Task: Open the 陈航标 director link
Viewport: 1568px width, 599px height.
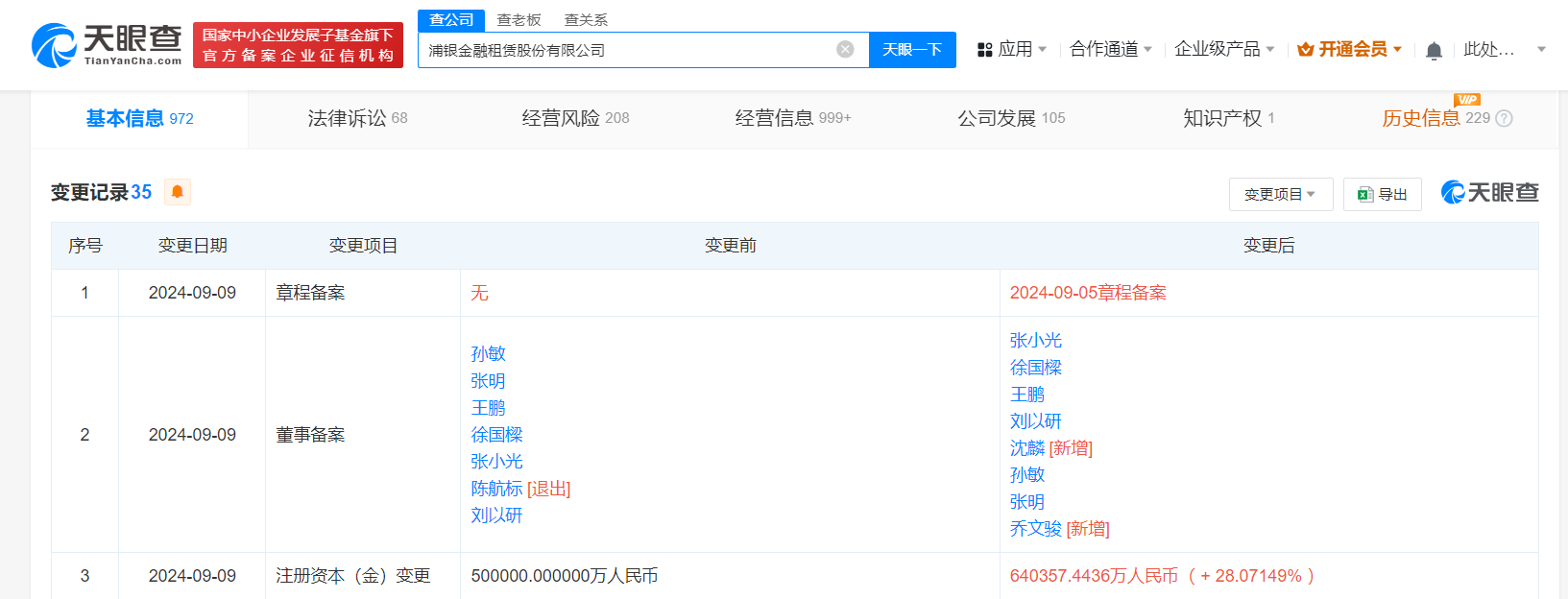Action: [496, 489]
